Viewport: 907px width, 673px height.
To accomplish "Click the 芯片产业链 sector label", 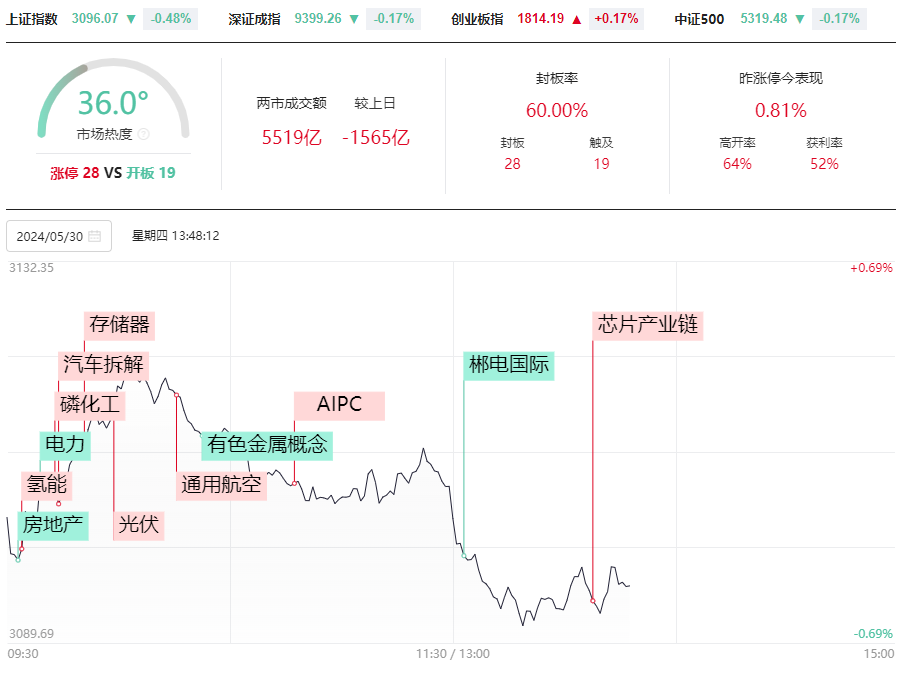I will tap(648, 325).
